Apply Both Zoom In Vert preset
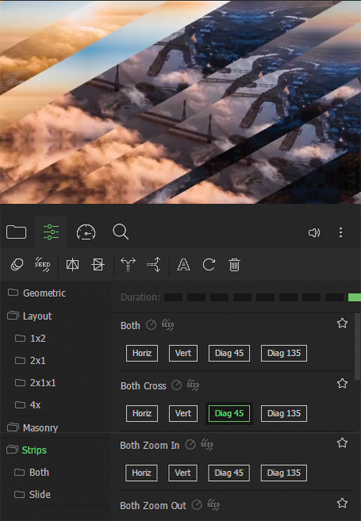 tap(183, 473)
